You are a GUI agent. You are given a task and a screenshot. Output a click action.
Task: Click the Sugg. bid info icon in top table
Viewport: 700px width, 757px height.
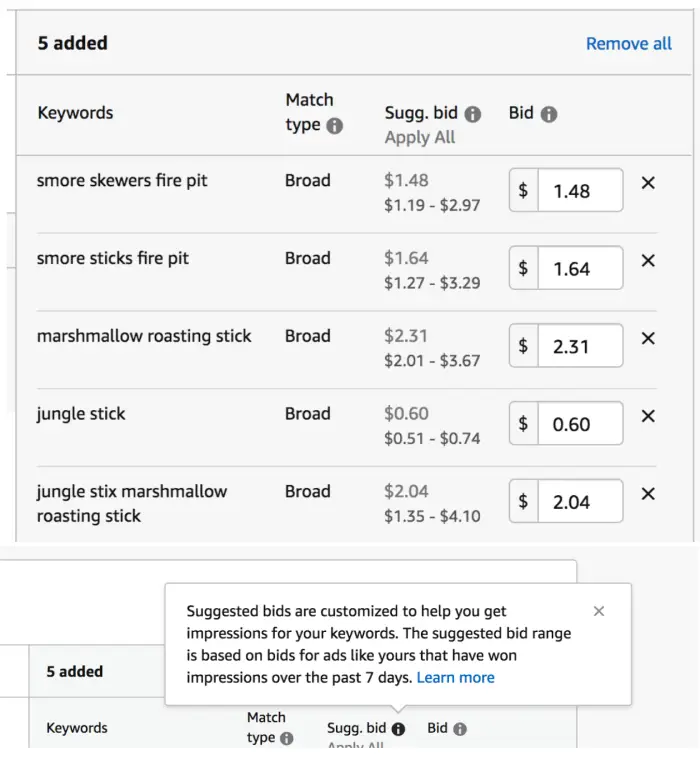pyautogui.click(x=473, y=114)
